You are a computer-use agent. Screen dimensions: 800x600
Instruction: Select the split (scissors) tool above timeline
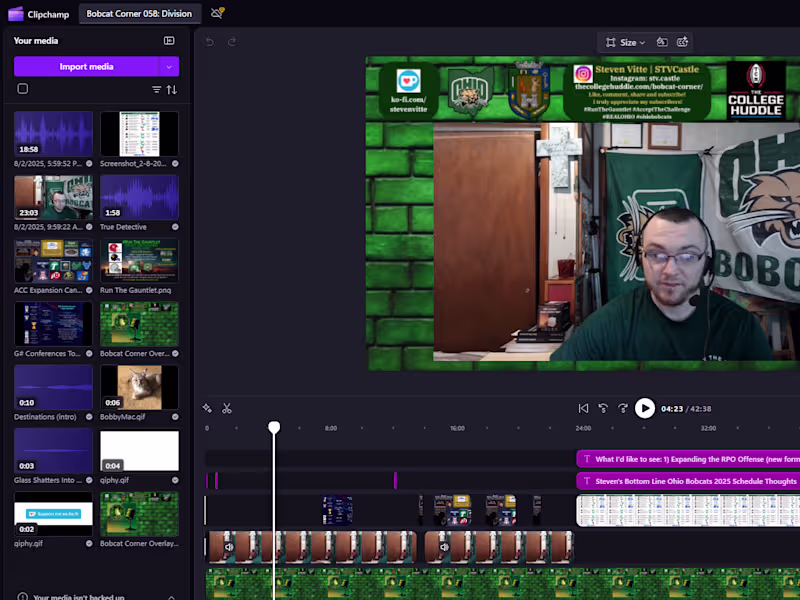pos(227,408)
